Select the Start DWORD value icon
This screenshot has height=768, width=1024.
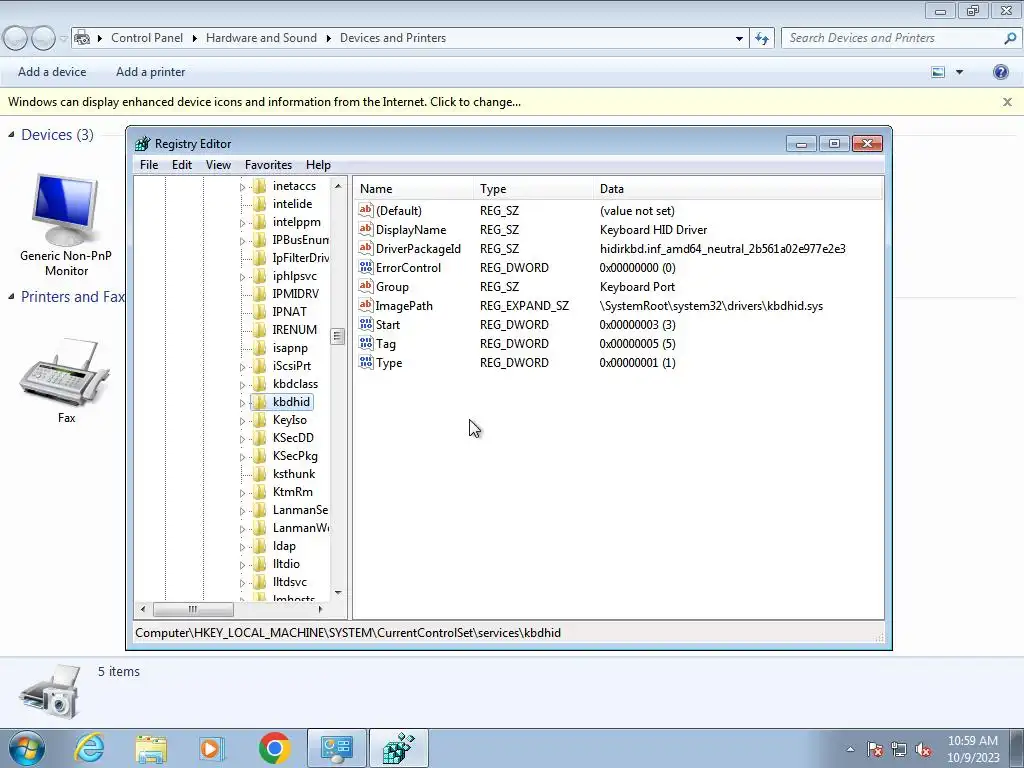point(366,324)
